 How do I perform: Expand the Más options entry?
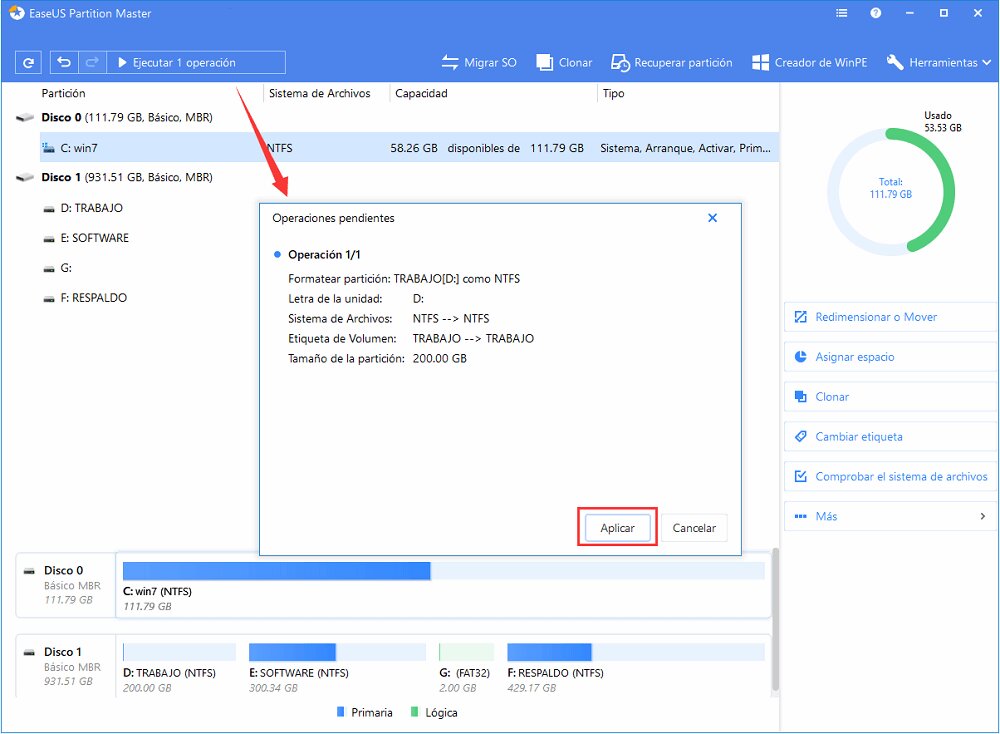pos(890,517)
